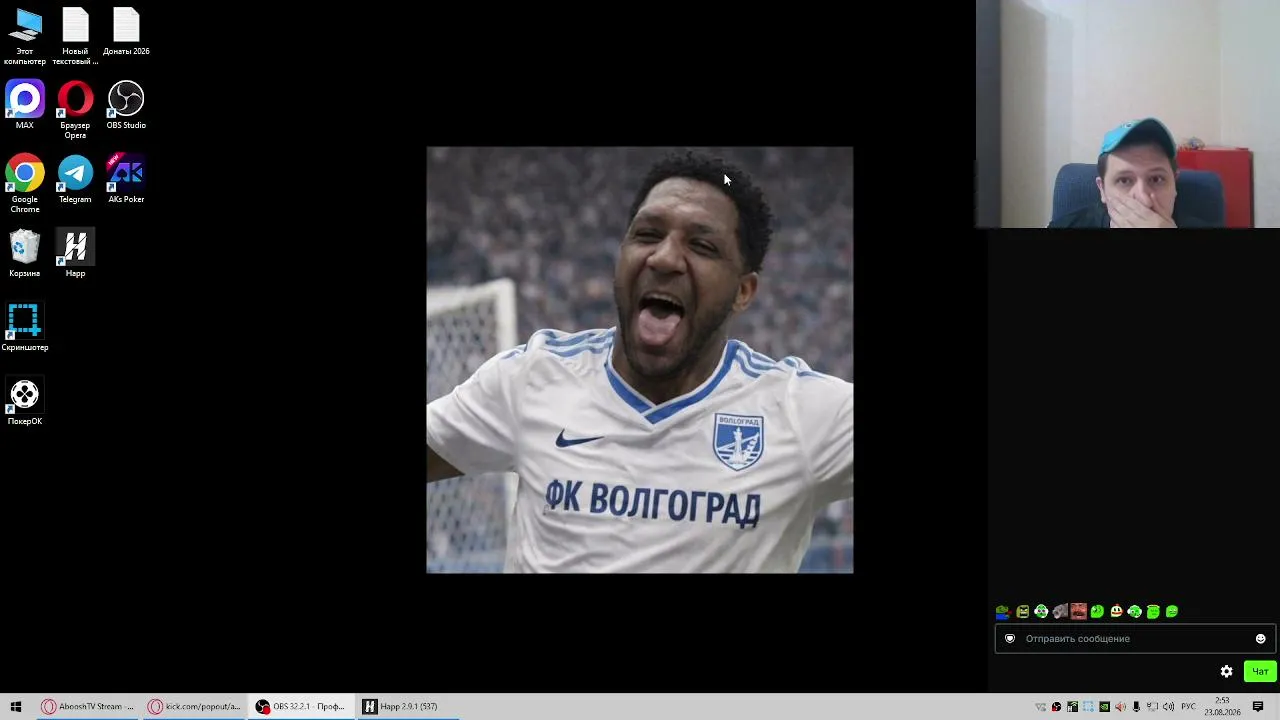Click the green 'Чат' send button
Image resolution: width=1280 pixels, height=720 pixels.
tap(1260, 672)
